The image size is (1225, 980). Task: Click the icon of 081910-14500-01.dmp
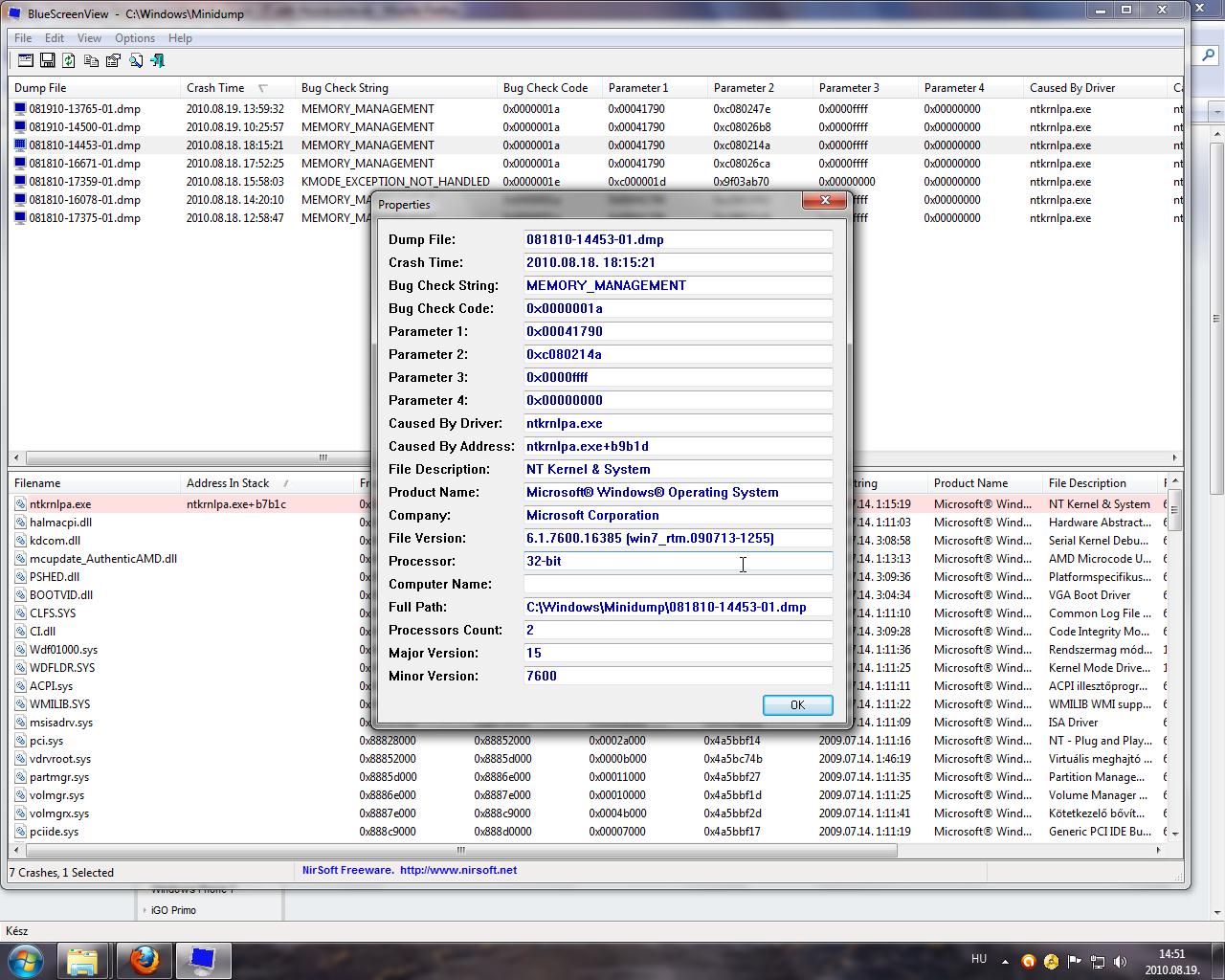point(20,127)
